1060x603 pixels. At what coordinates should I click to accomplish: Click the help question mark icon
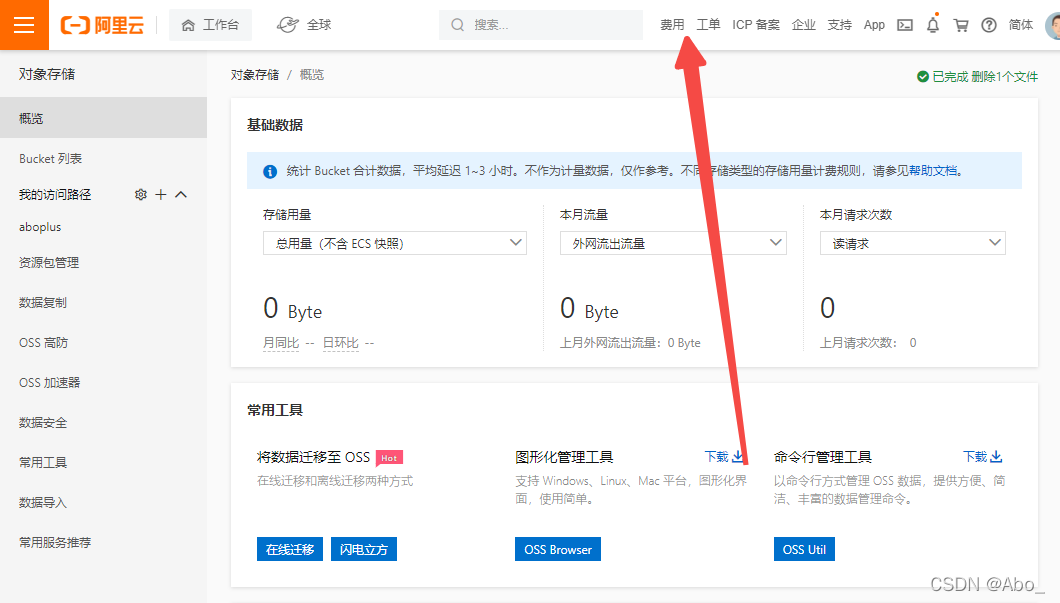pos(988,24)
